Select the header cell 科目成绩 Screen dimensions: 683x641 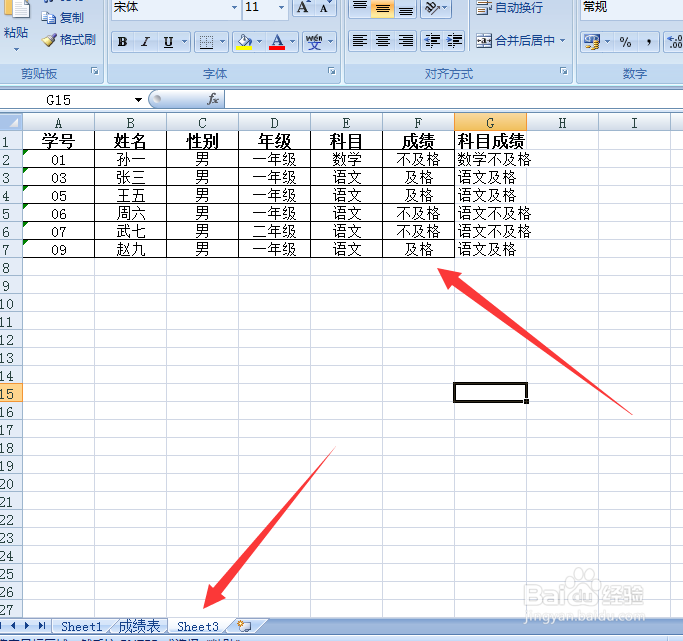tap(490, 141)
